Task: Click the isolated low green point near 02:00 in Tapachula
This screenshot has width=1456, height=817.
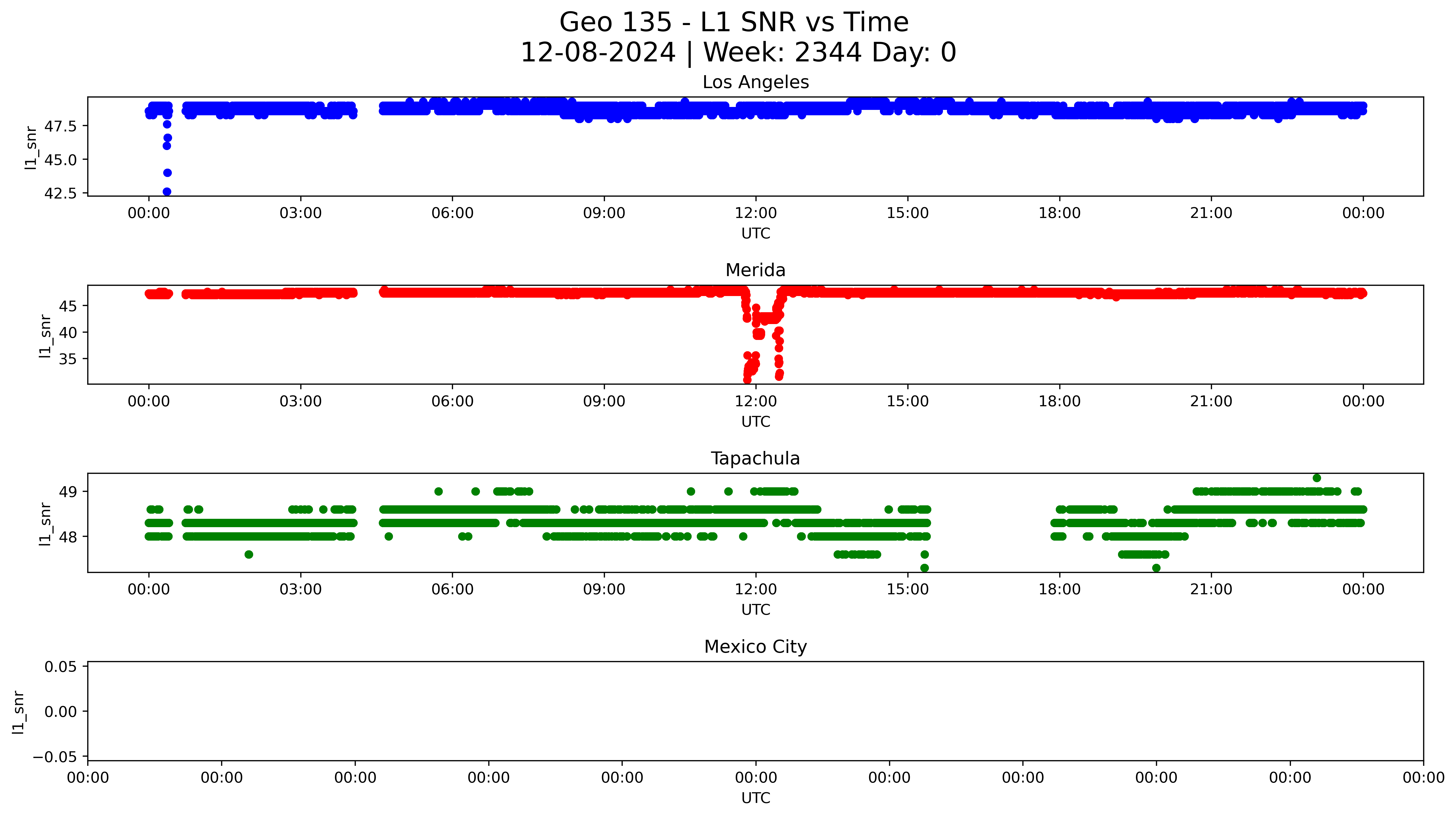Action: 249,554
